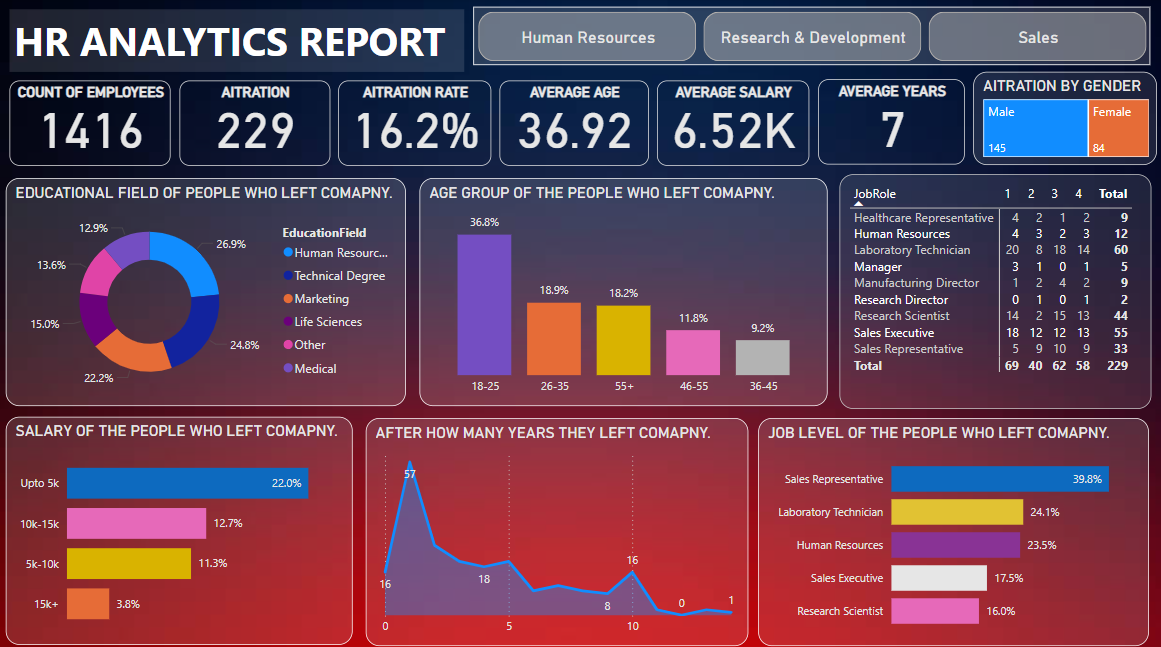1161x647 pixels.
Task: Click the Total column header in JobRole table
Action: coord(1112,193)
